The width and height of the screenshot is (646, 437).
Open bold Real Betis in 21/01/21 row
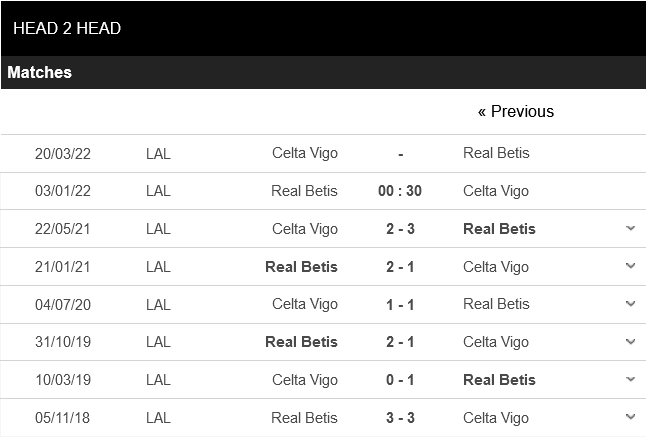[302, 266]
